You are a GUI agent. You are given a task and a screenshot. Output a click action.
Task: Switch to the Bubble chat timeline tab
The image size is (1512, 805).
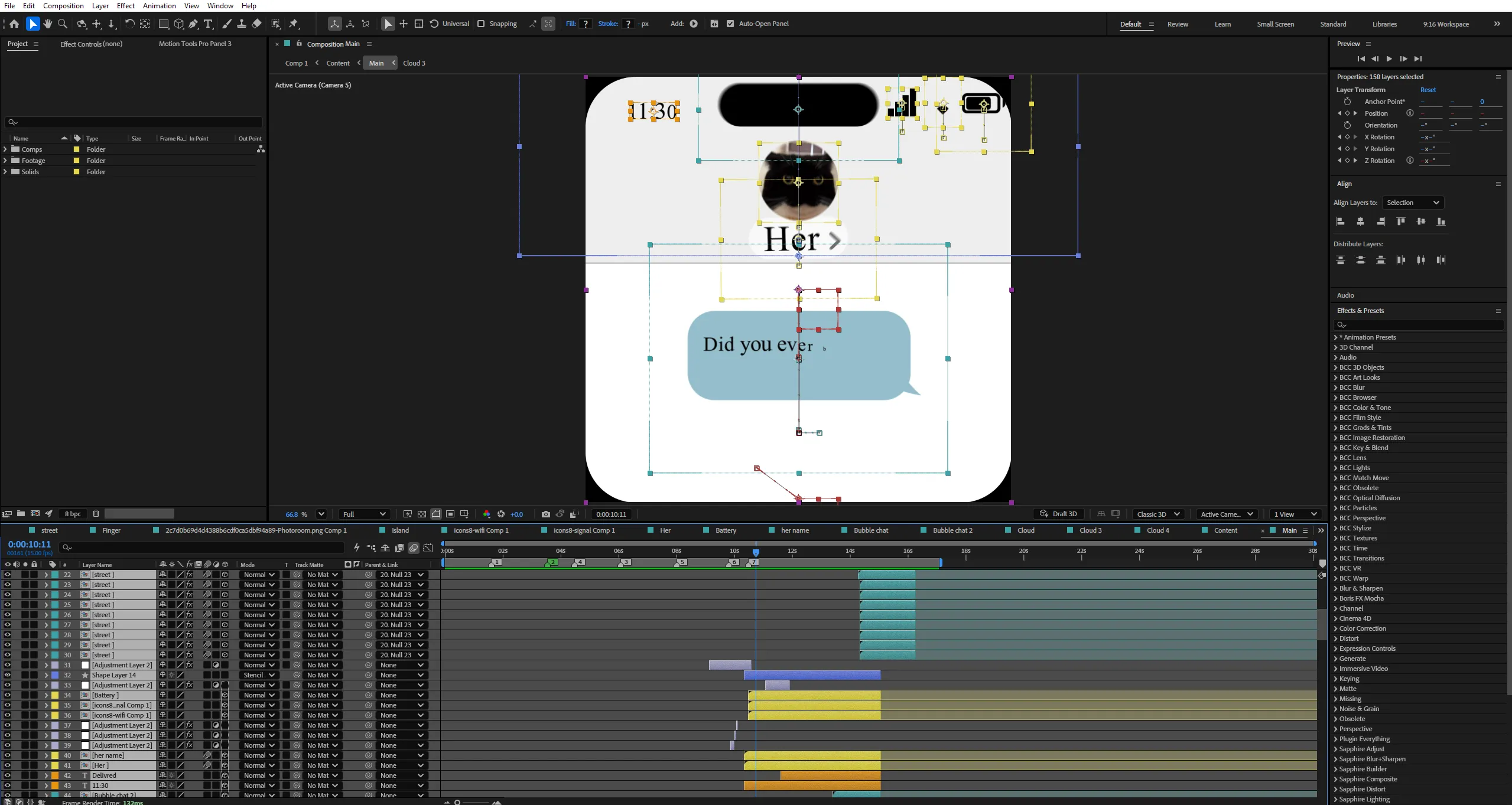click(870, 530)
